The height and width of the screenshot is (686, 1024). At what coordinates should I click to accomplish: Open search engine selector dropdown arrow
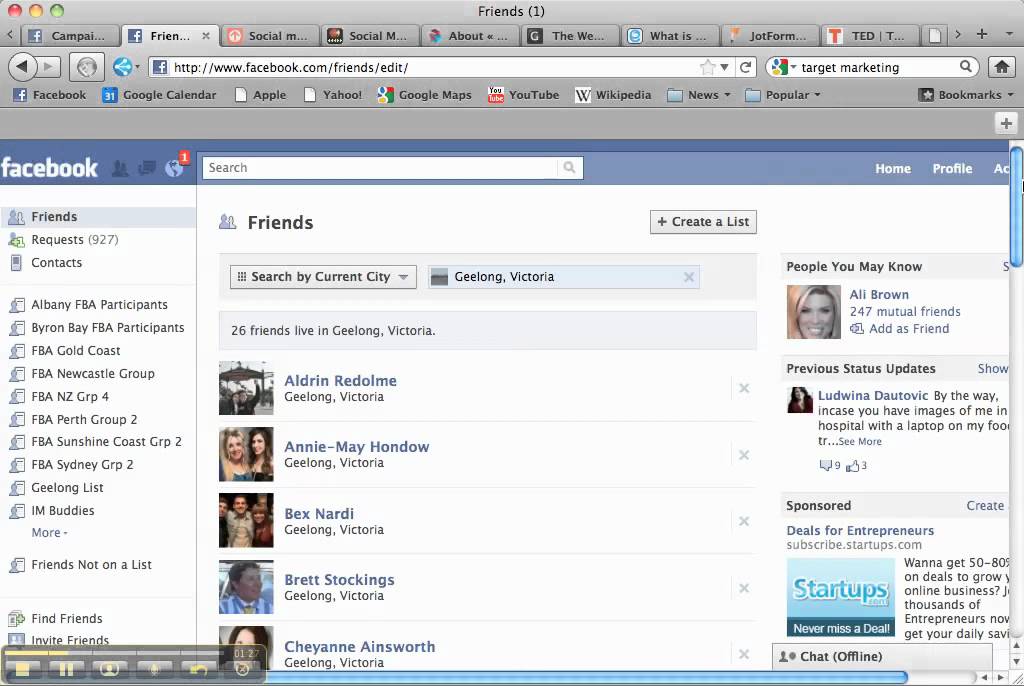pos(793,67)
